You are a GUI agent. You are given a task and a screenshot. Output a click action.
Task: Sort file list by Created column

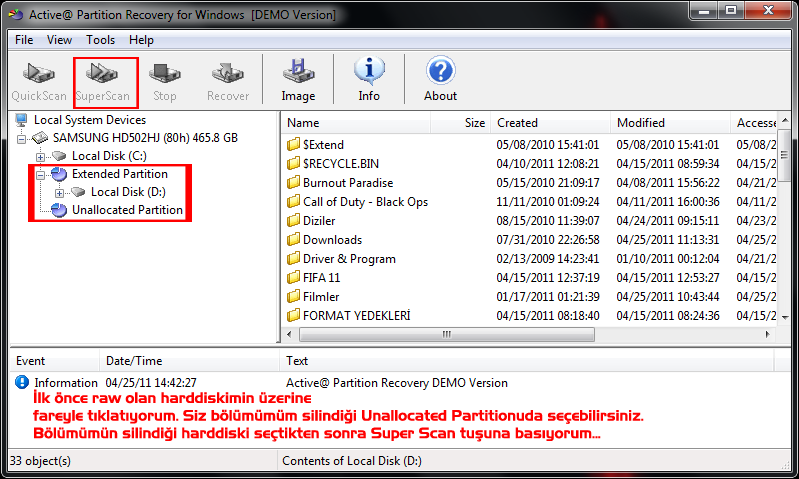point(550,123)
